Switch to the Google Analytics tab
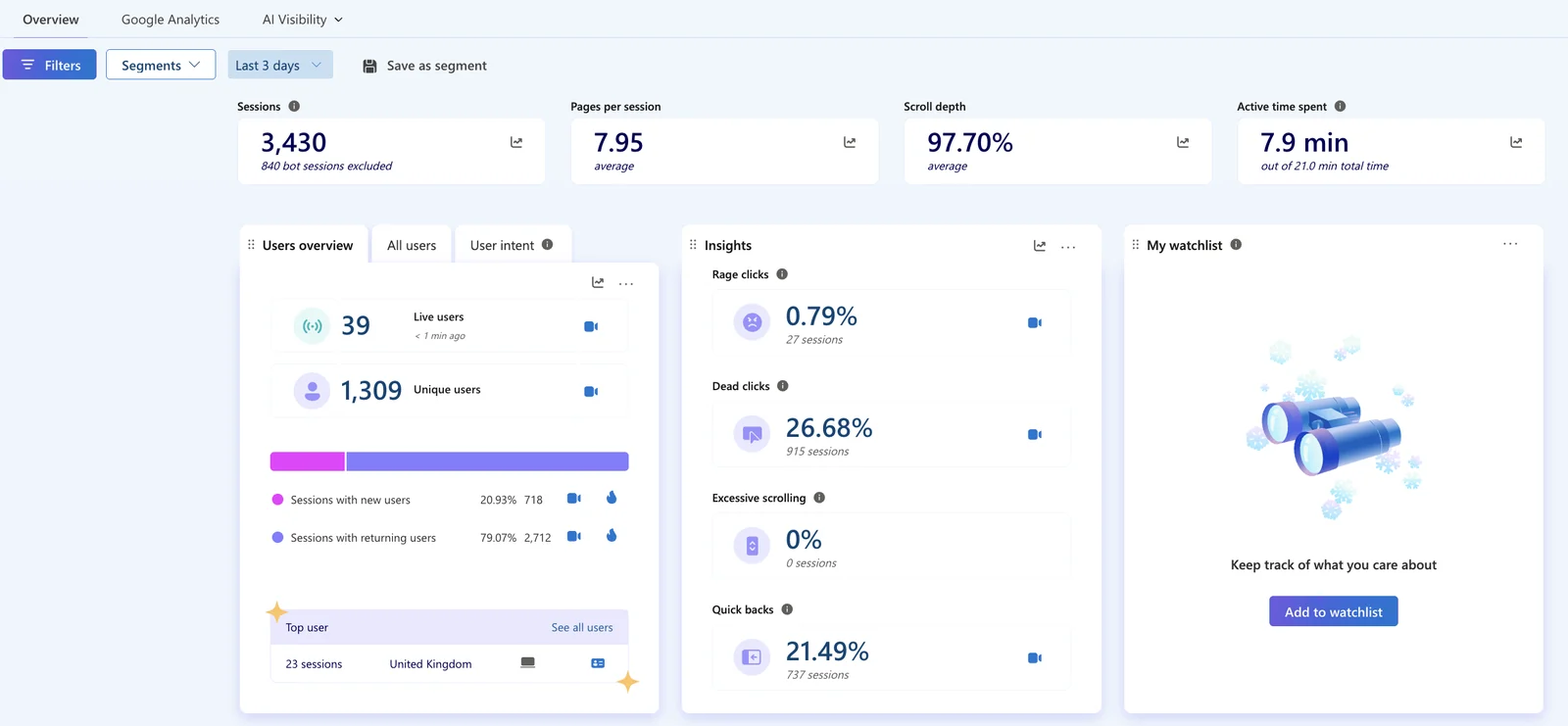This screenshot has height=726, width=1568. pos(171,20)
